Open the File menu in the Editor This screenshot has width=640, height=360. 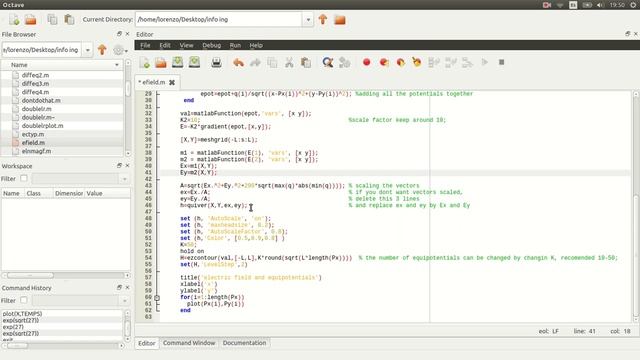(x=145, y=45)
